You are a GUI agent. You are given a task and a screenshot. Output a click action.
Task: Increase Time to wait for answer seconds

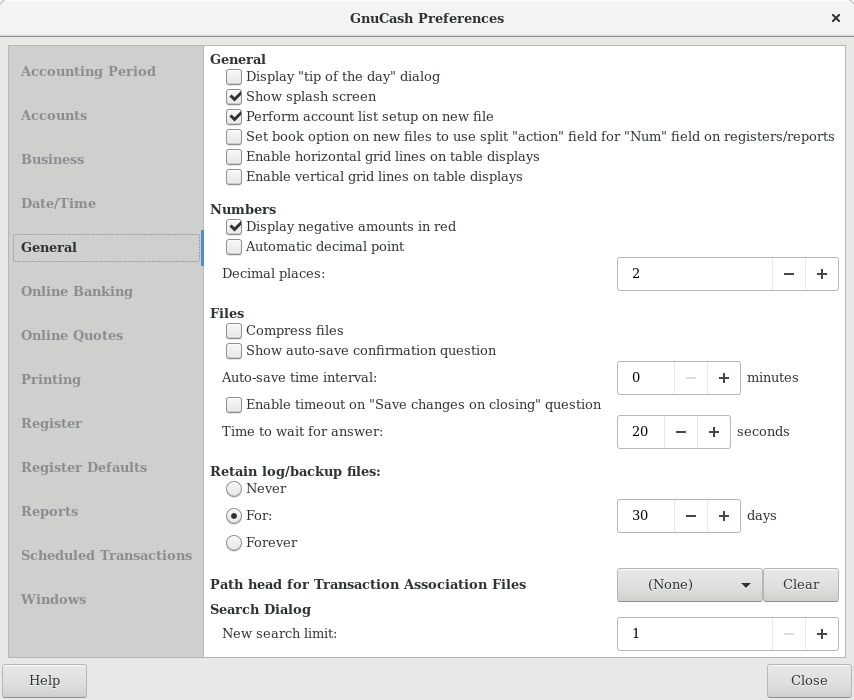tap(713, 432)
